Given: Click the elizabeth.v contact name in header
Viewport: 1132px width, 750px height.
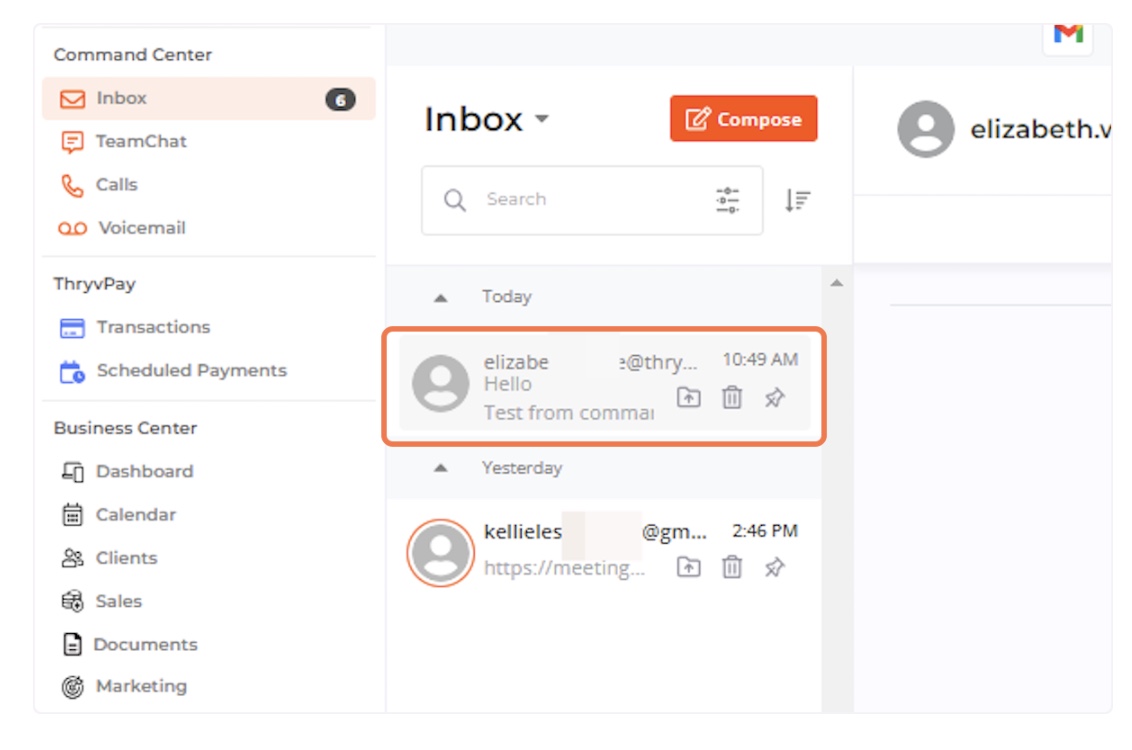Looking at the screenshot, I should click(x=1040, y=129).
